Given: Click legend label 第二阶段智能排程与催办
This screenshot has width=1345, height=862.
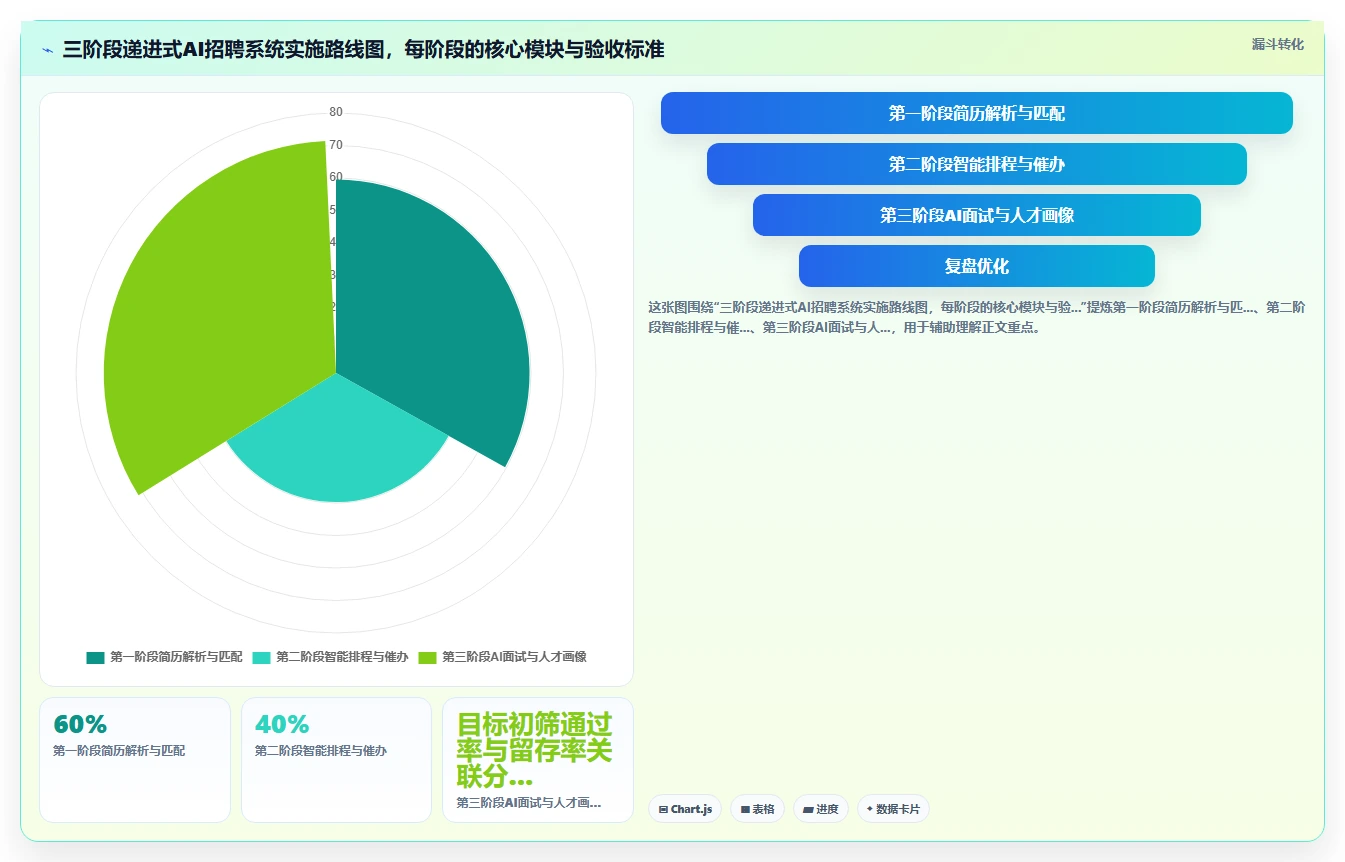Looking at the screenshot, I should tap(342, 657).
